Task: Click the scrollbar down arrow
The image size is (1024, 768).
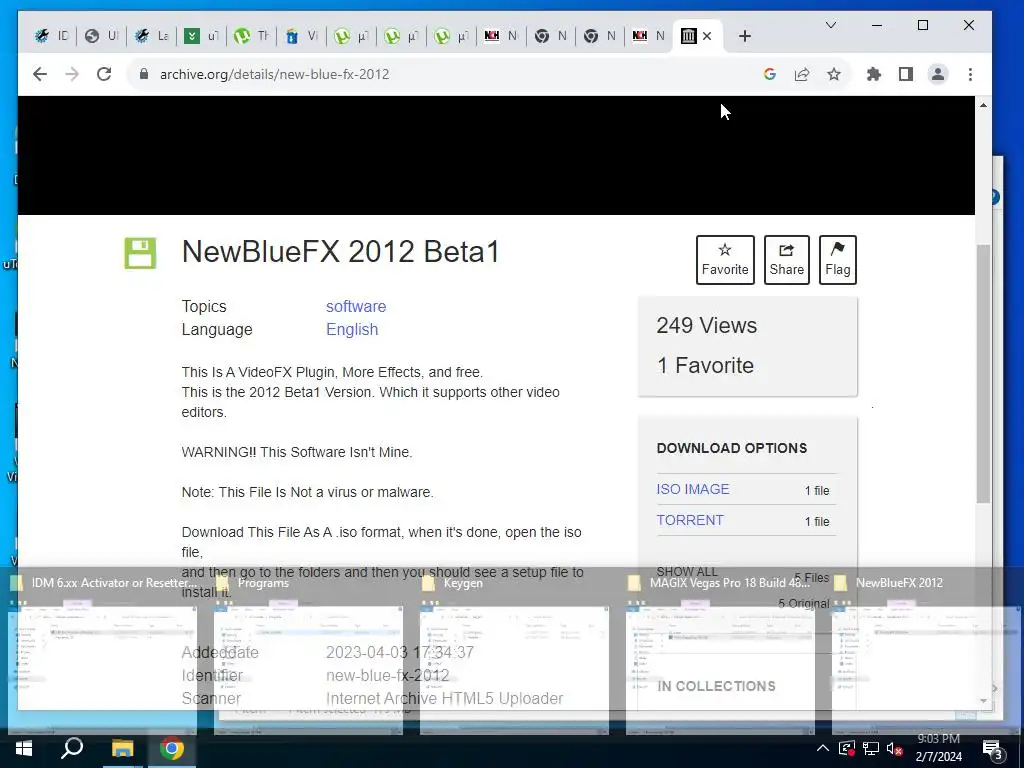Action: tap(984, 701)
